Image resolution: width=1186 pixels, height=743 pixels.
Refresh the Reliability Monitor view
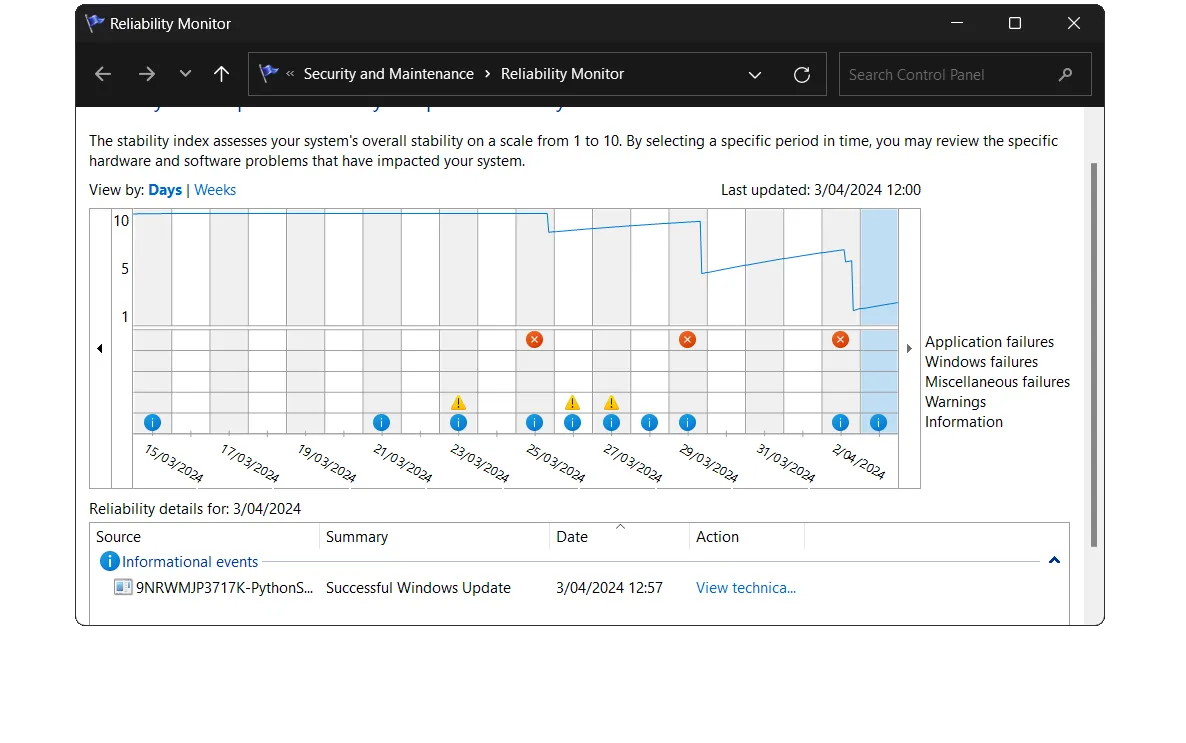[802, 74]
